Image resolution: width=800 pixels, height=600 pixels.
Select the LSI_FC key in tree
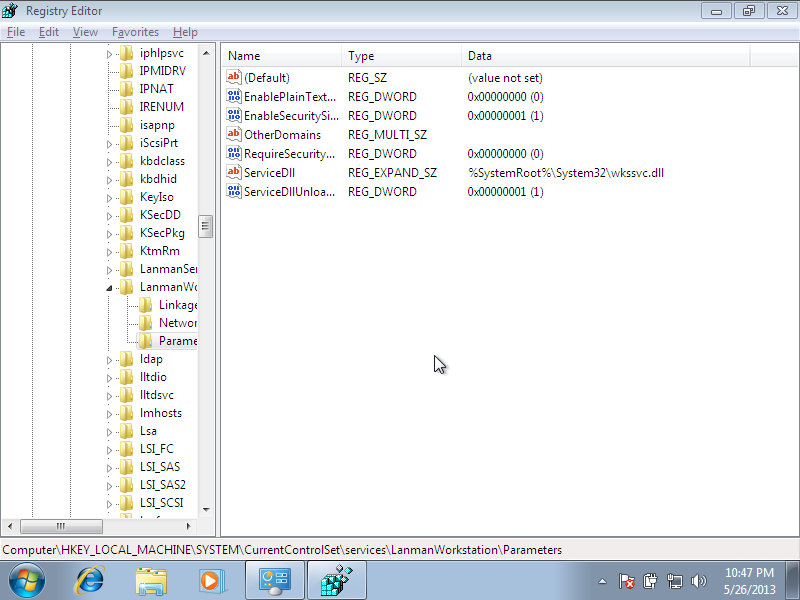[157, 449]
